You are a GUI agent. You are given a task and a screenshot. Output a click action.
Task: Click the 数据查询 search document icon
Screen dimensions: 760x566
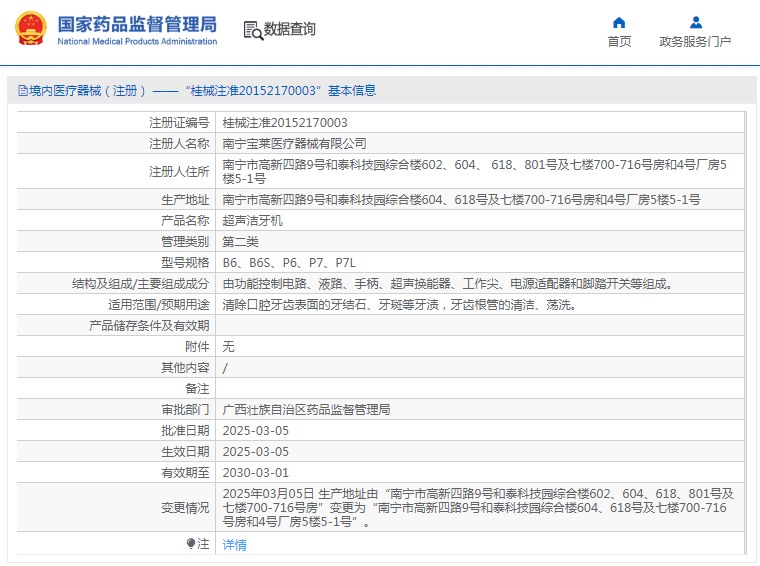(252, 30)
